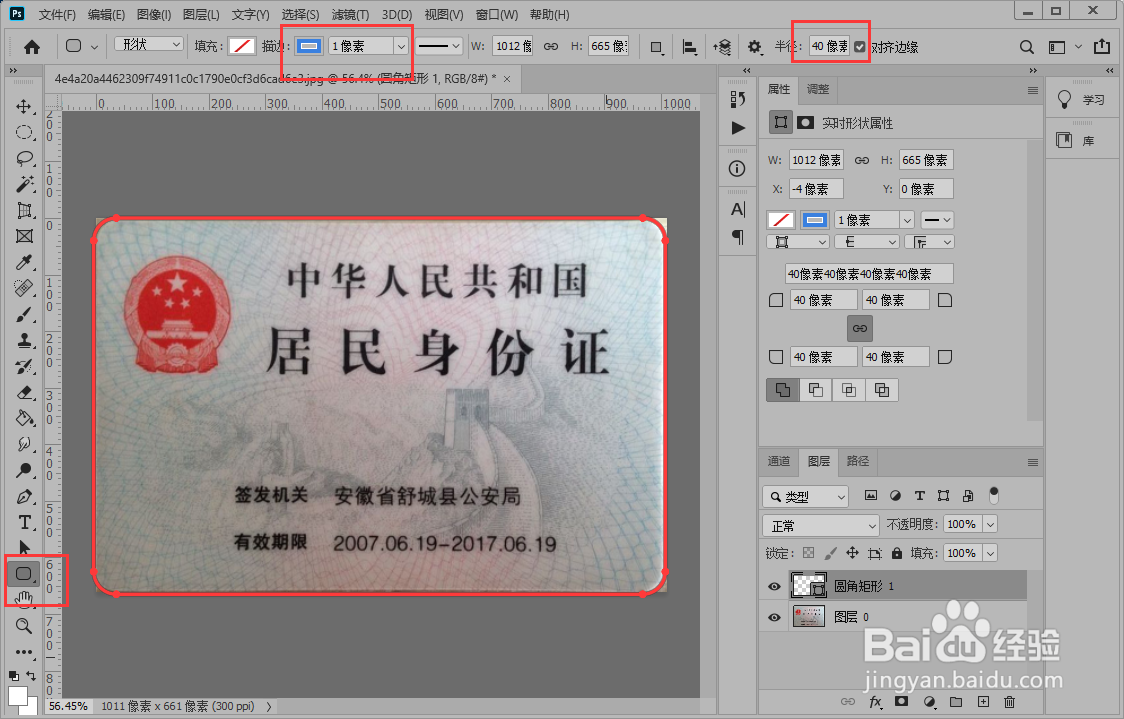Toggle the Align Edges checkbox
Image resolution: width=1124 pixels, height=719 pixels.
coord(859,47)
